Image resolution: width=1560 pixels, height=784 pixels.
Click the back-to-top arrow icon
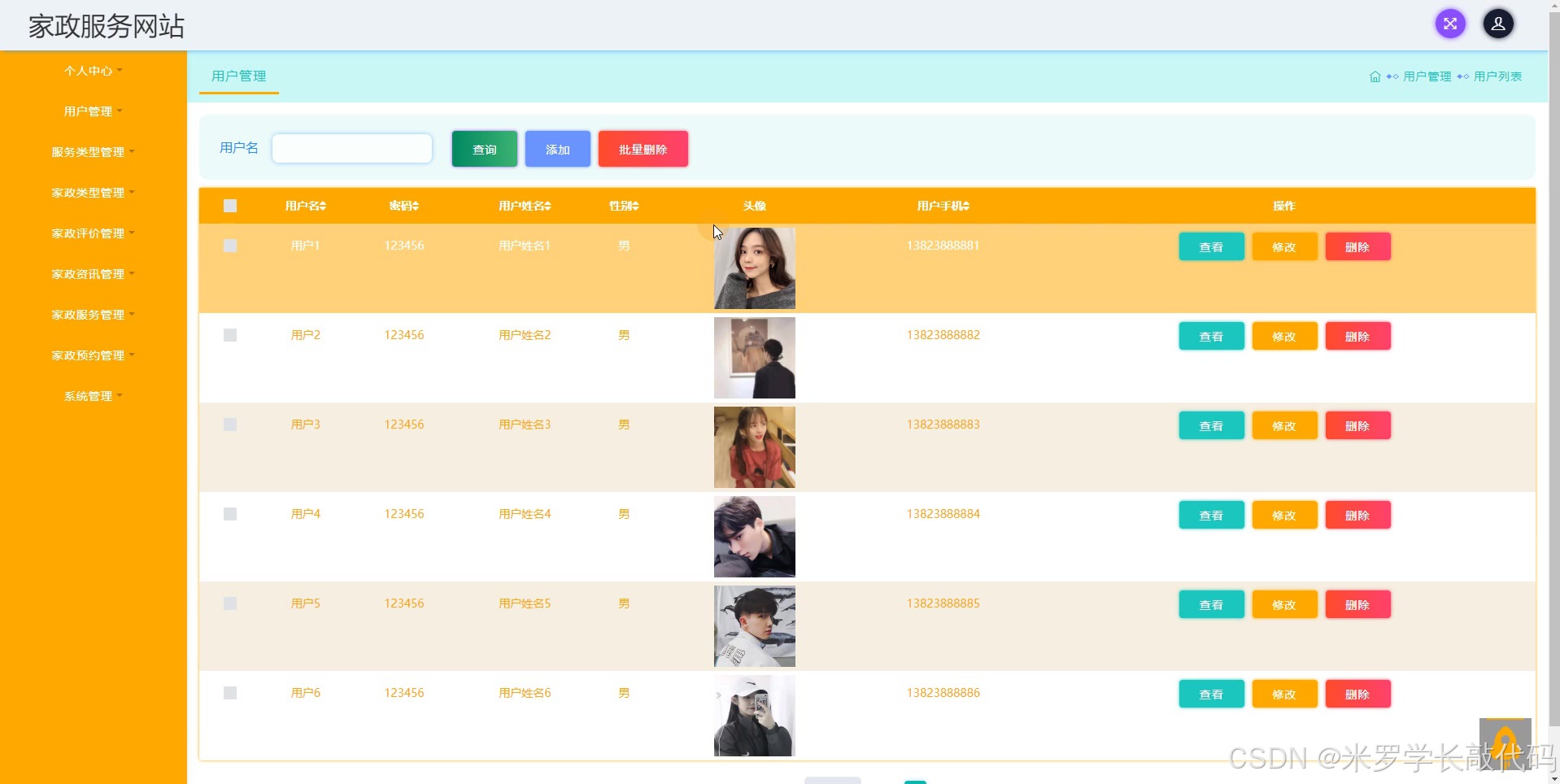[1505, 743]
